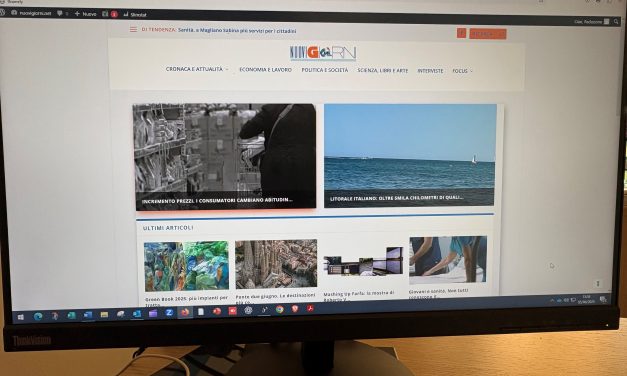Open the Ciao, Redazione account menu
The height and width of the screenshot is (376, 627).
591,22
